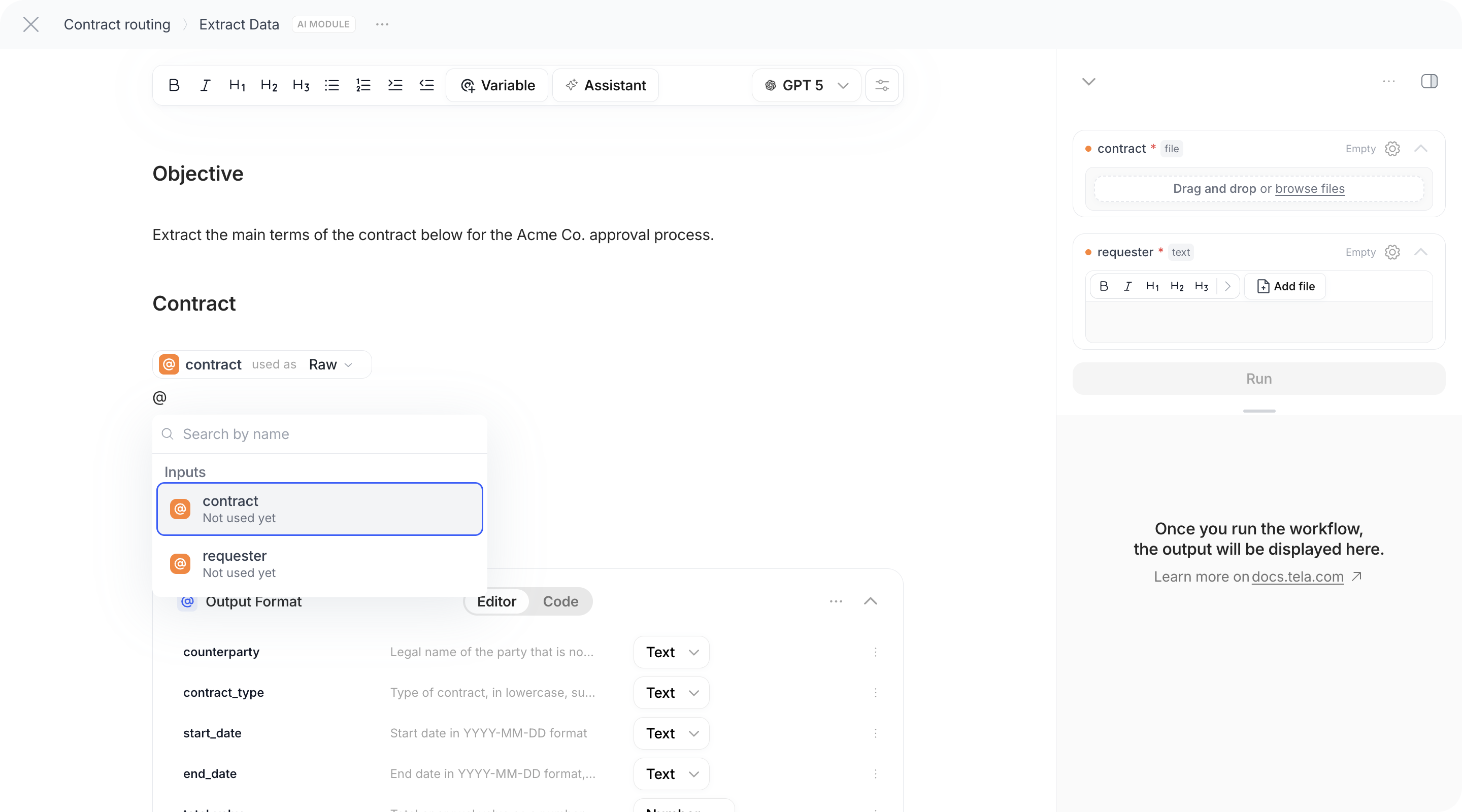This screenshot has width=1462, height=812.
Task: Select requester from the Inputs list
Action: click(319, 564)
